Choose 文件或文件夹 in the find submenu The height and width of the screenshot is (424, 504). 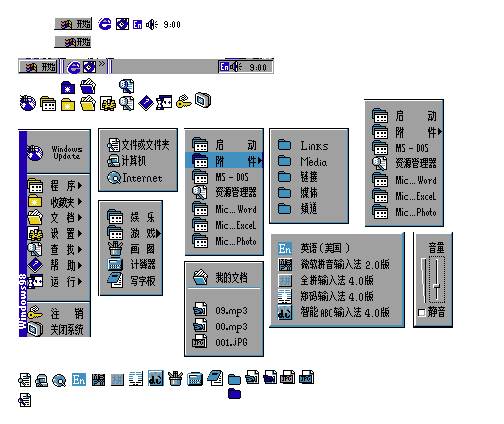coord(138,145)
